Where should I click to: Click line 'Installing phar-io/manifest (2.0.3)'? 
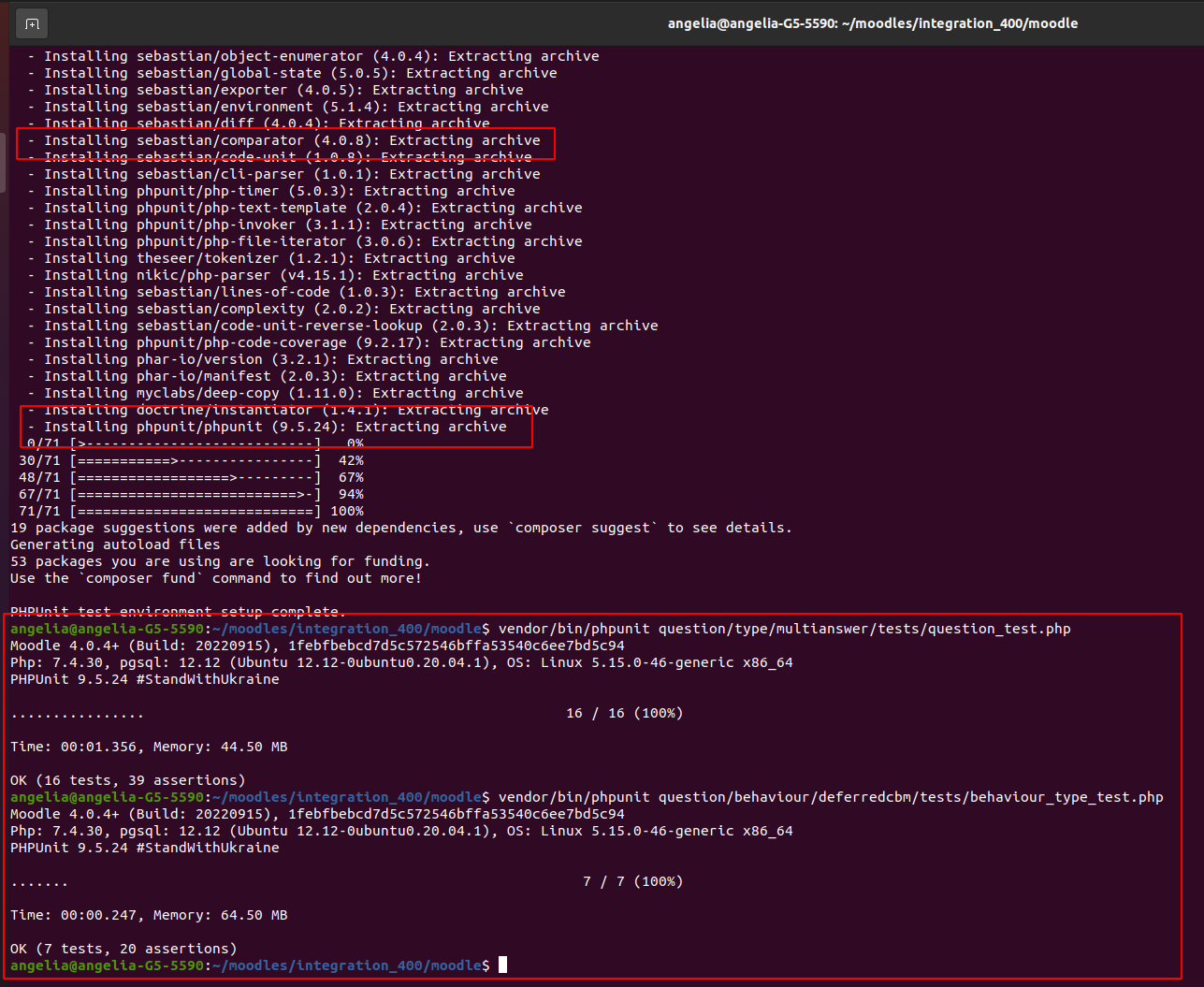pyautogui.click(x=267, y=376)
